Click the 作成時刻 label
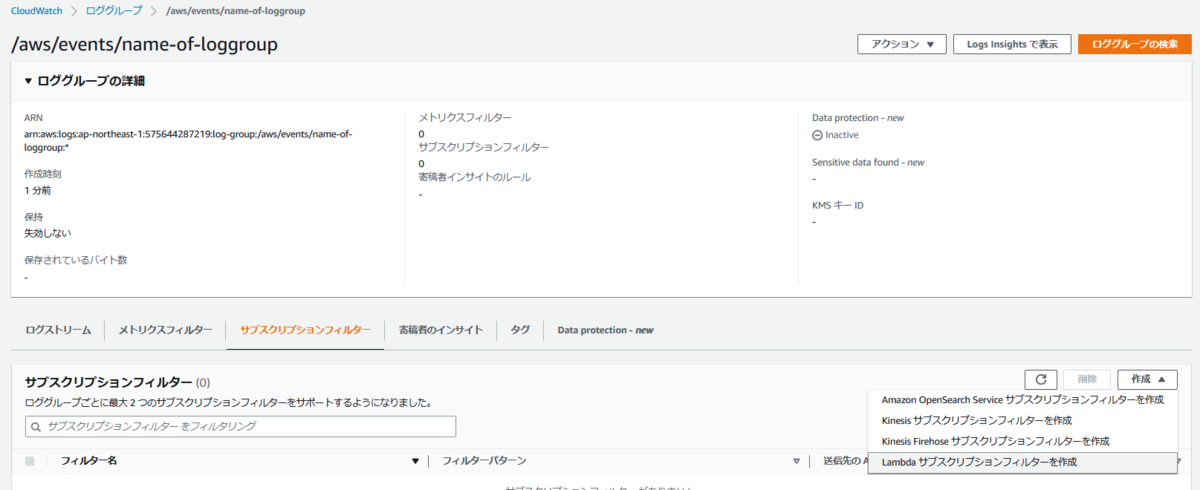 [x=43, y=174]
